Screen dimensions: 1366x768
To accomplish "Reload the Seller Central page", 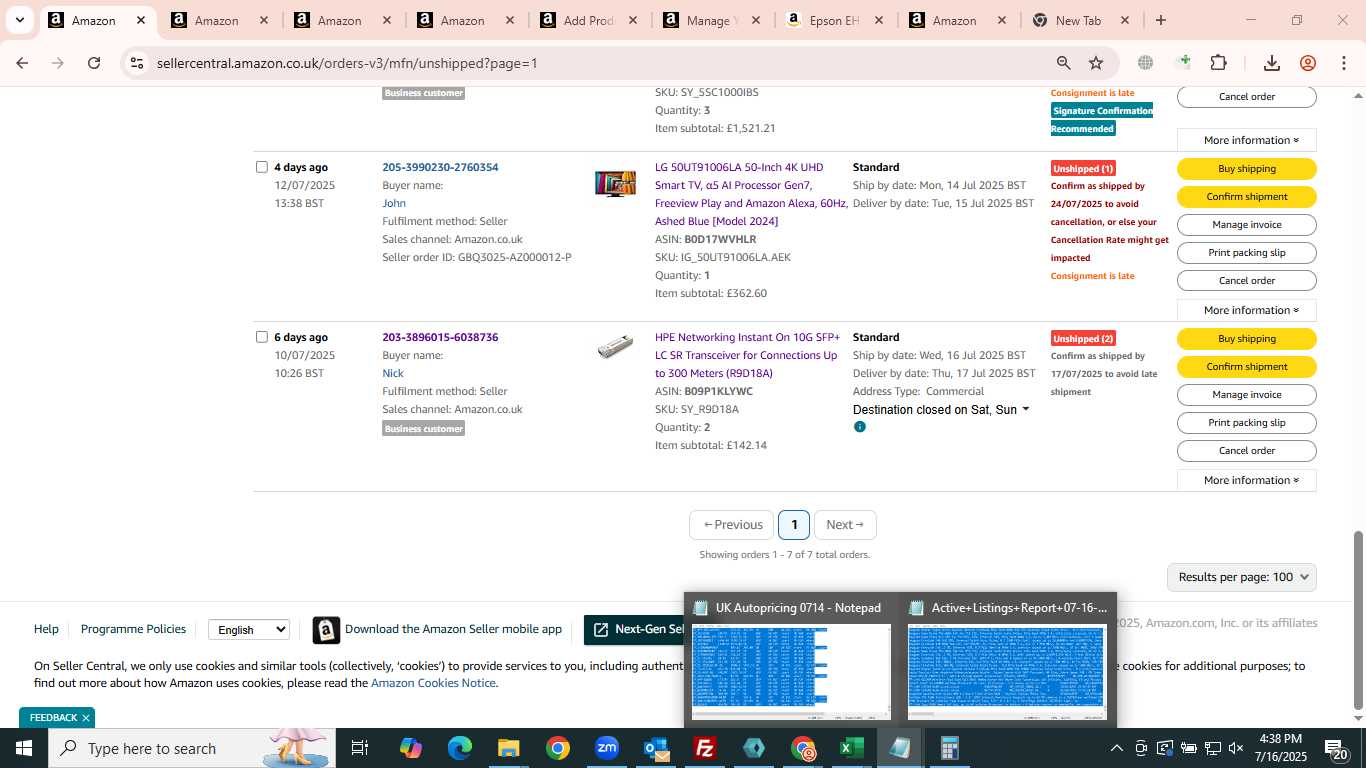I will 94,63.
